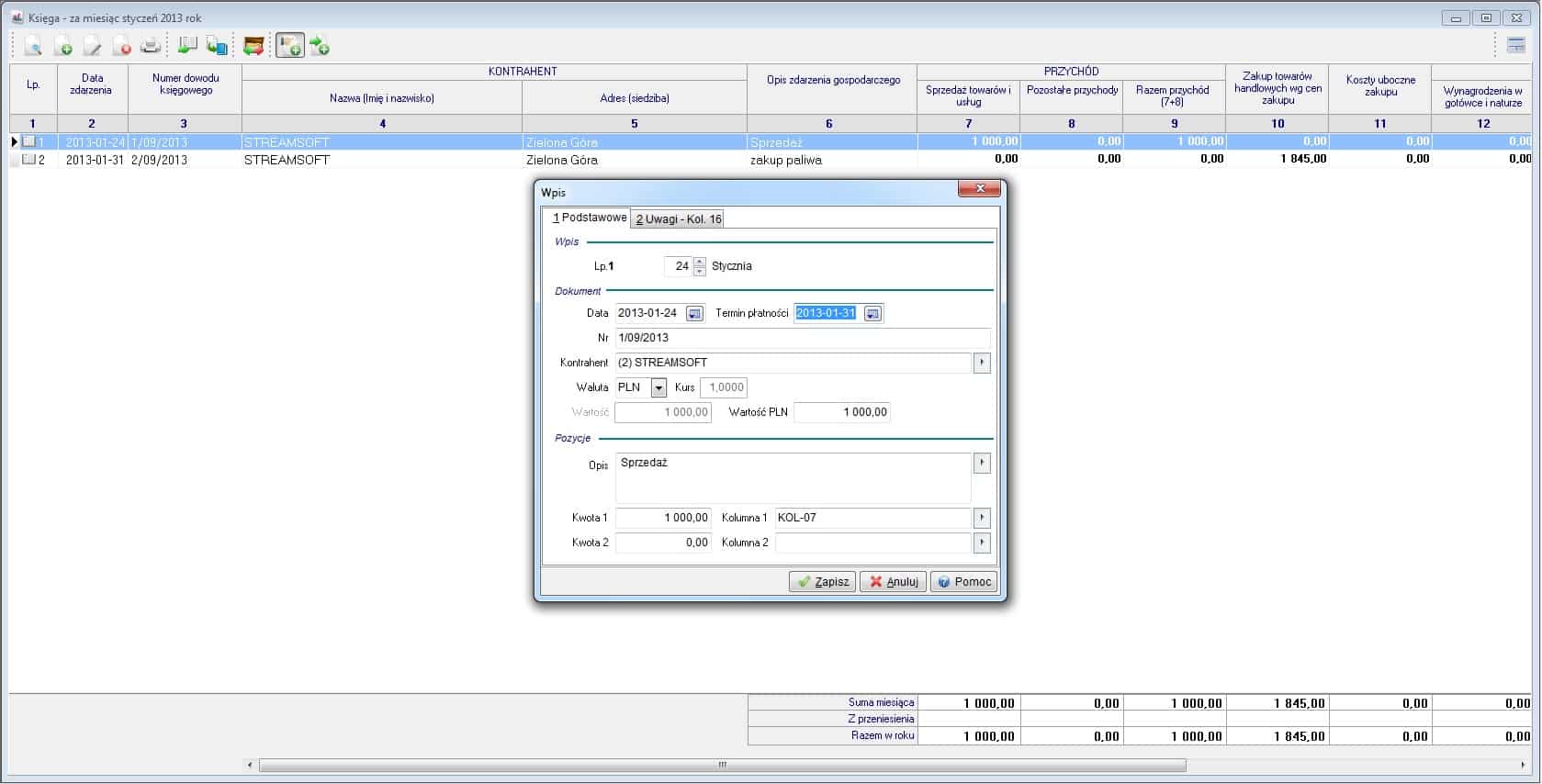Screen dimensions: 1542x784
Task: Click the open book with green arrow icon
Action: 187,45
